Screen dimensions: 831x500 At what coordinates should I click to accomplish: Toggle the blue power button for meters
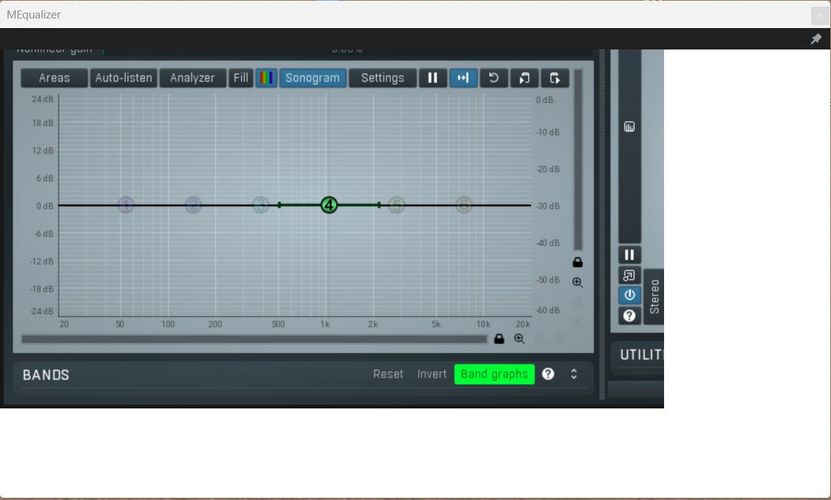[x=630, y=295]
